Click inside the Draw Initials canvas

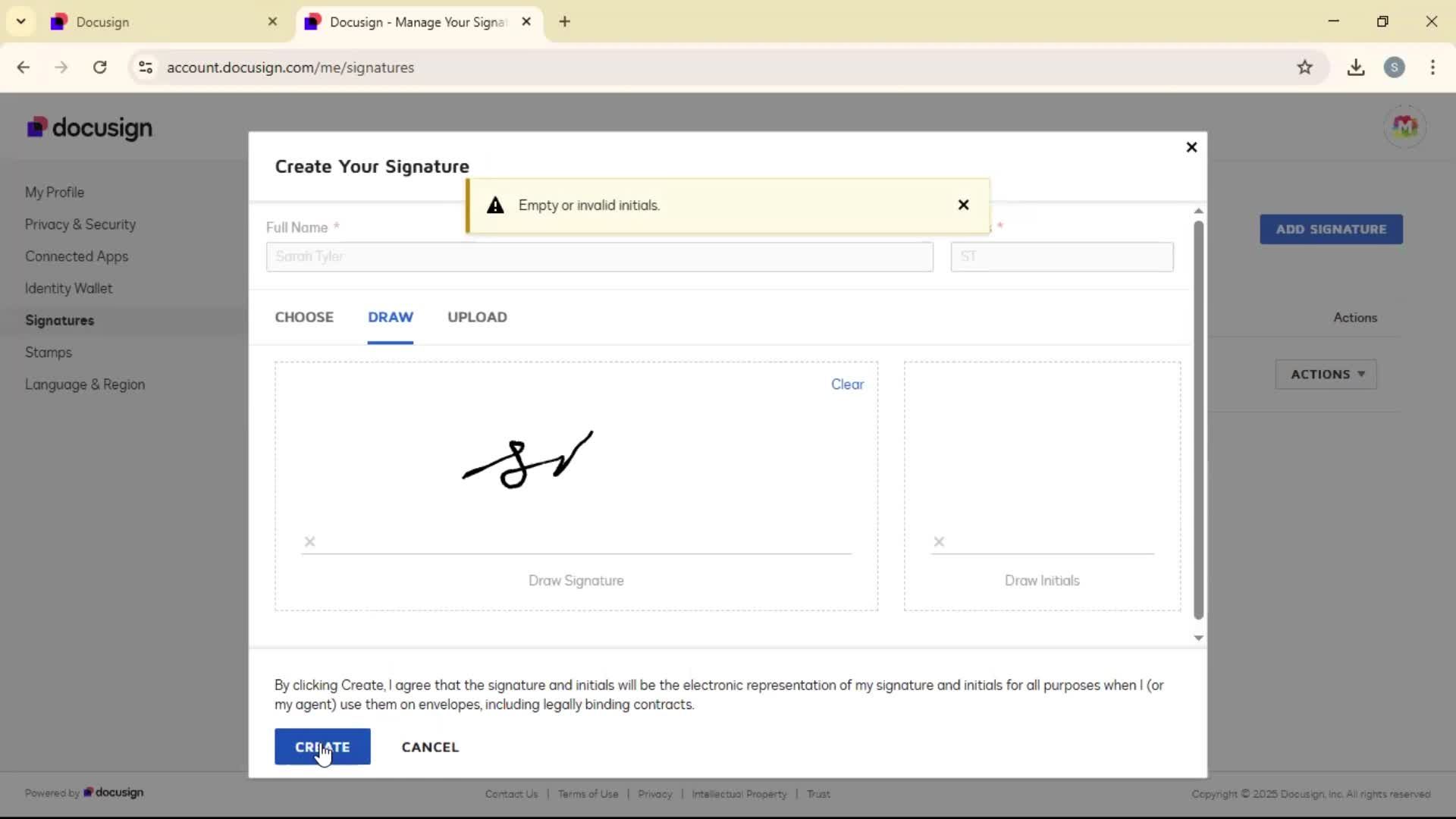[x=1042, y=486]
